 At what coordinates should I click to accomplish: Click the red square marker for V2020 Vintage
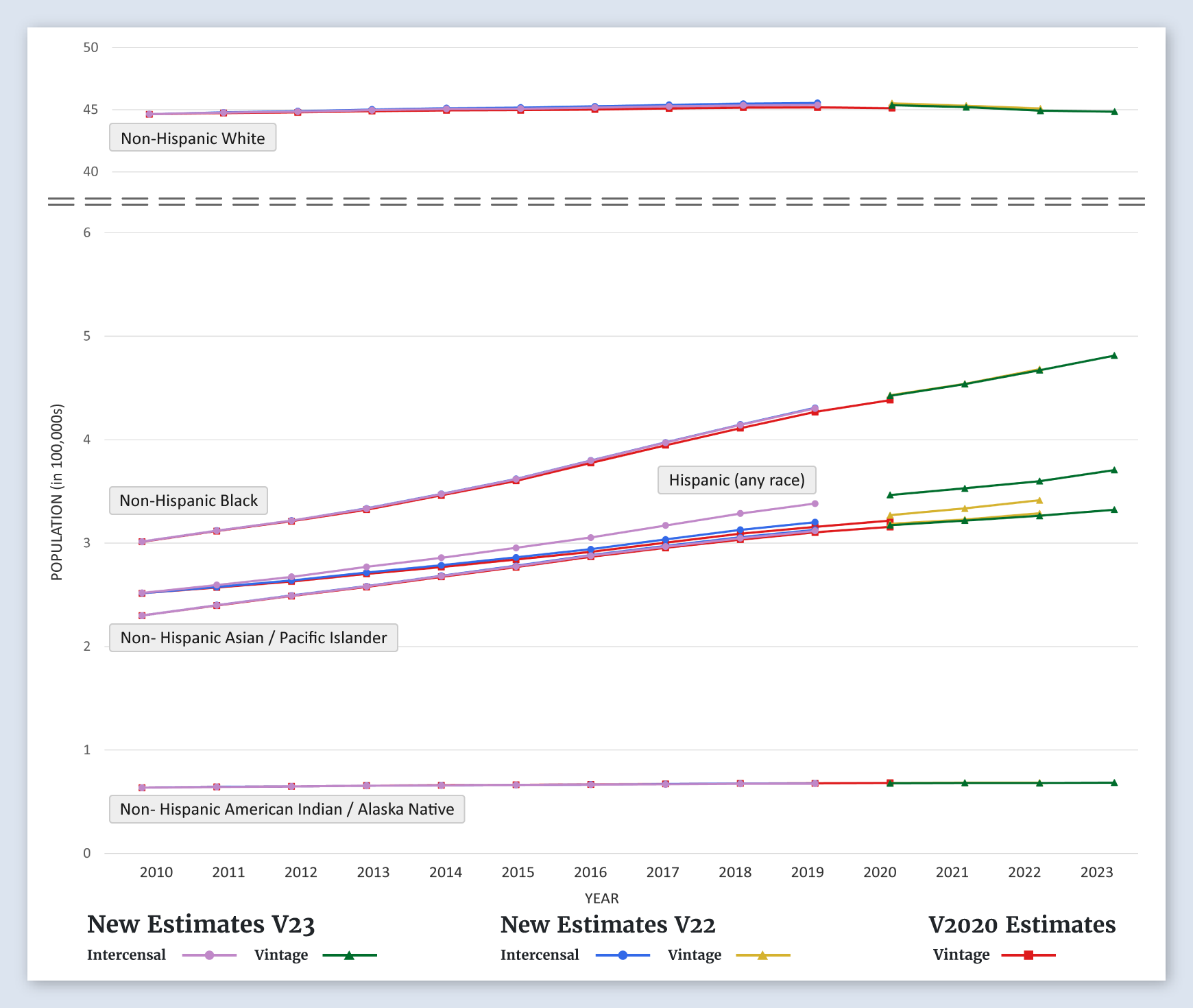tap(1028, 955)
